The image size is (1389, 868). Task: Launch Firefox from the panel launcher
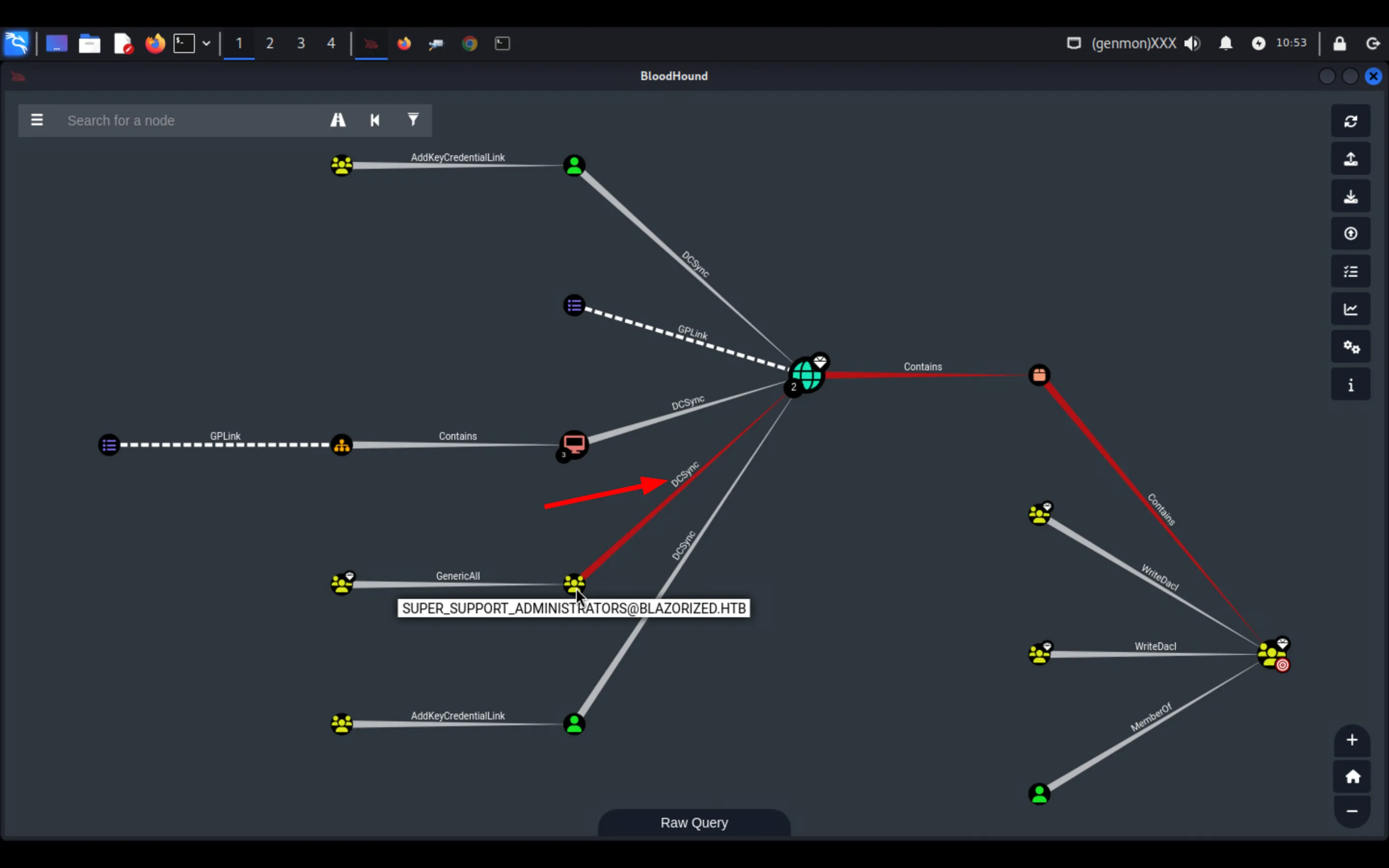point(155,43)
